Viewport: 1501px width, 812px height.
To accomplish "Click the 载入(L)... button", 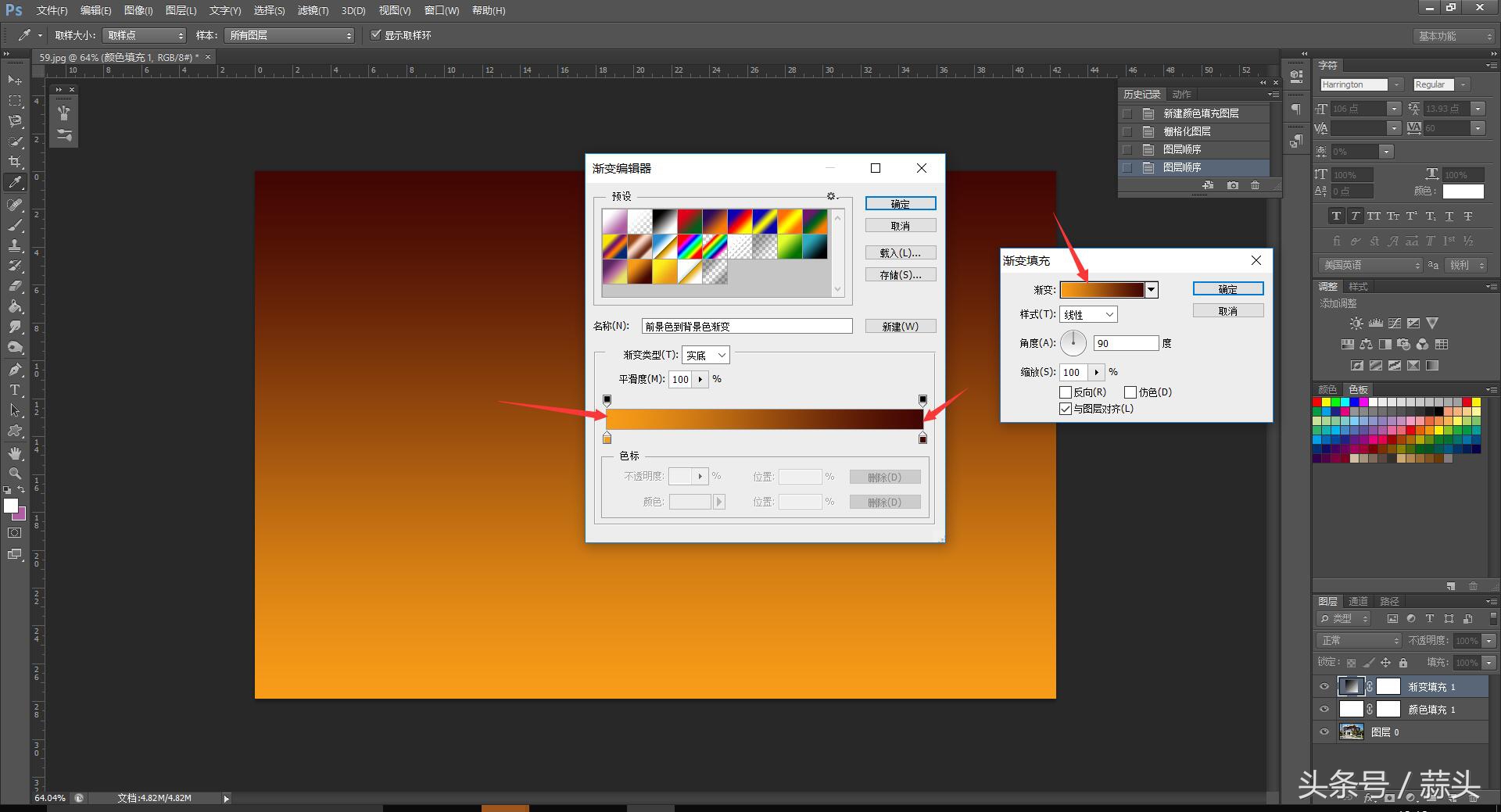I will [900, 253].
